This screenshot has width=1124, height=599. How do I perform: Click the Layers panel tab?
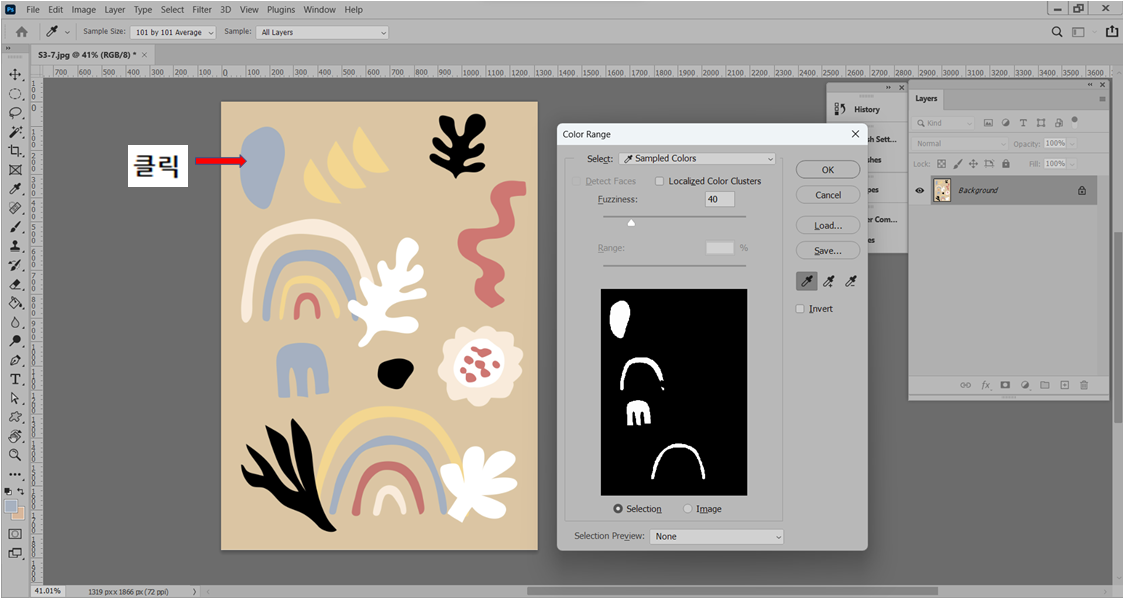coord(926,99)
